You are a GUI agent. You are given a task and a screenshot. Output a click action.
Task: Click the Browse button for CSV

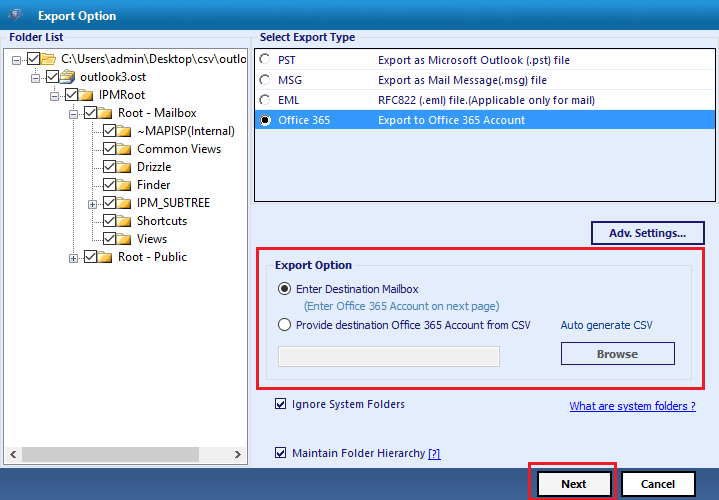pos(618,354)
